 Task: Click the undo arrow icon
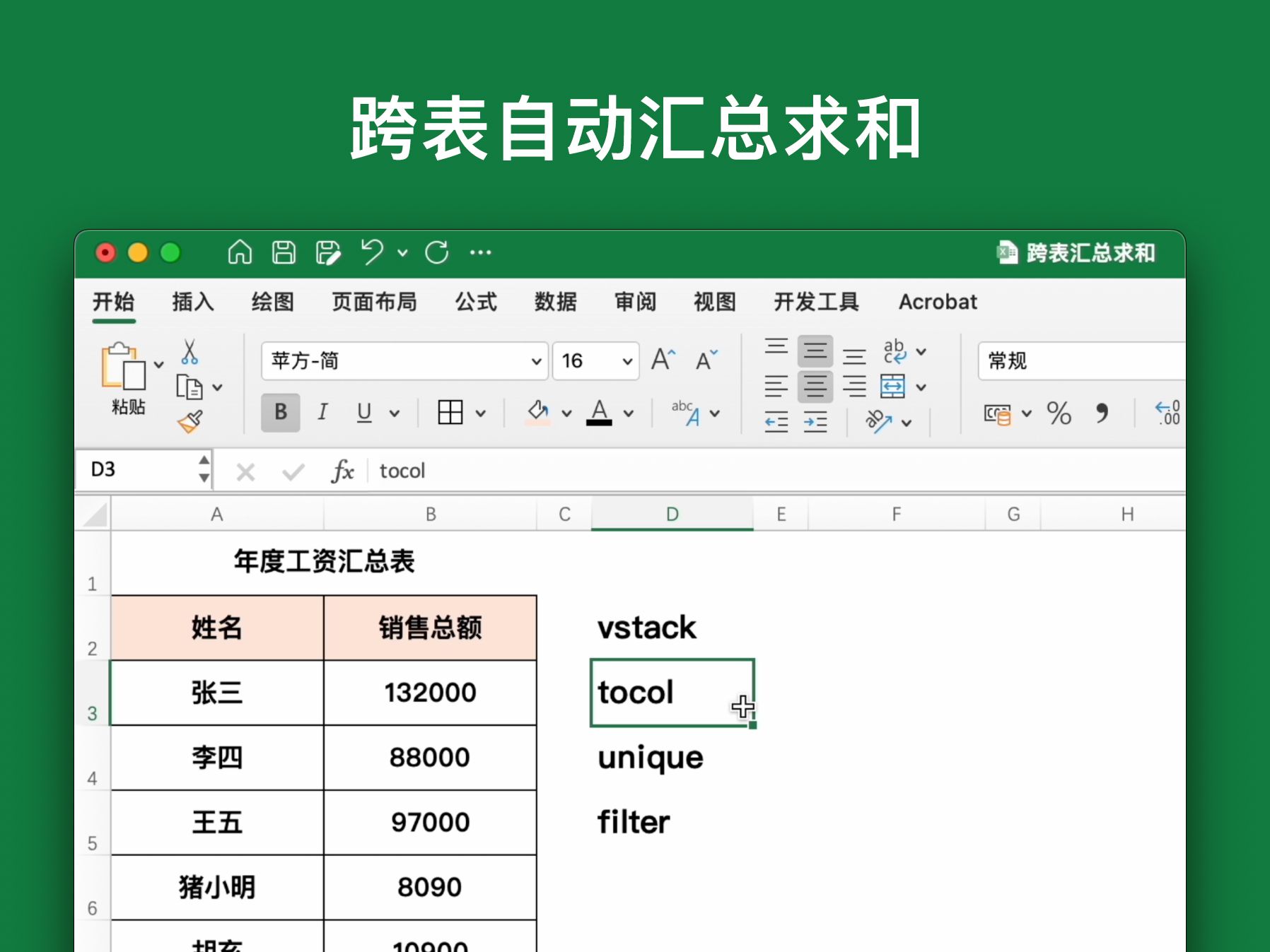click(373, 253)
